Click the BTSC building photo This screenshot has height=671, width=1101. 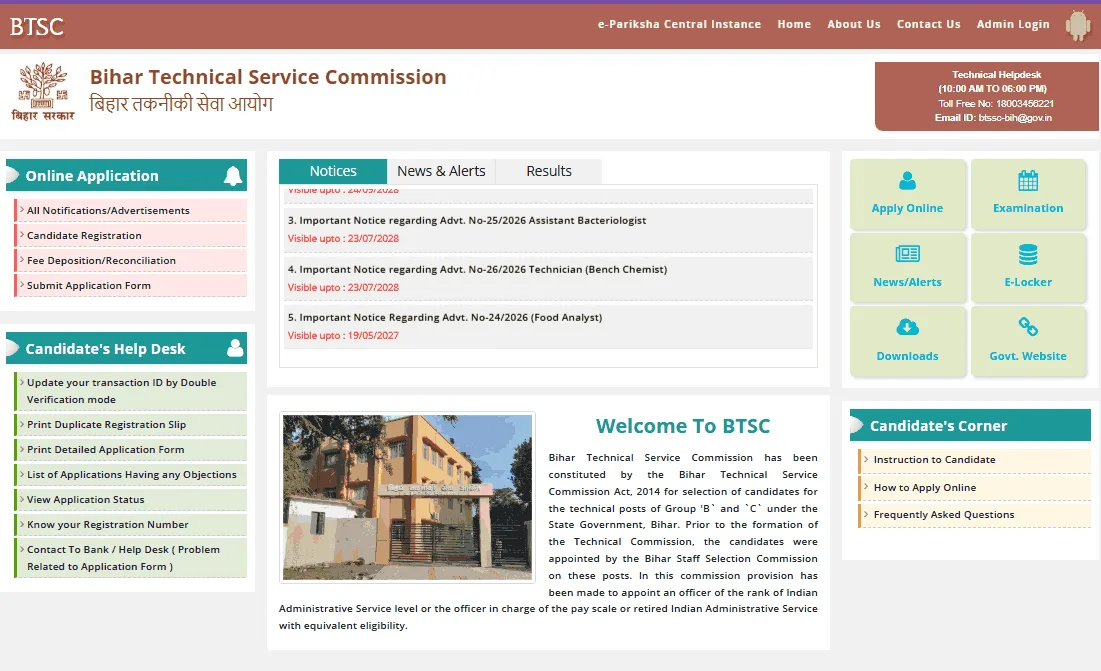(407, 497)
